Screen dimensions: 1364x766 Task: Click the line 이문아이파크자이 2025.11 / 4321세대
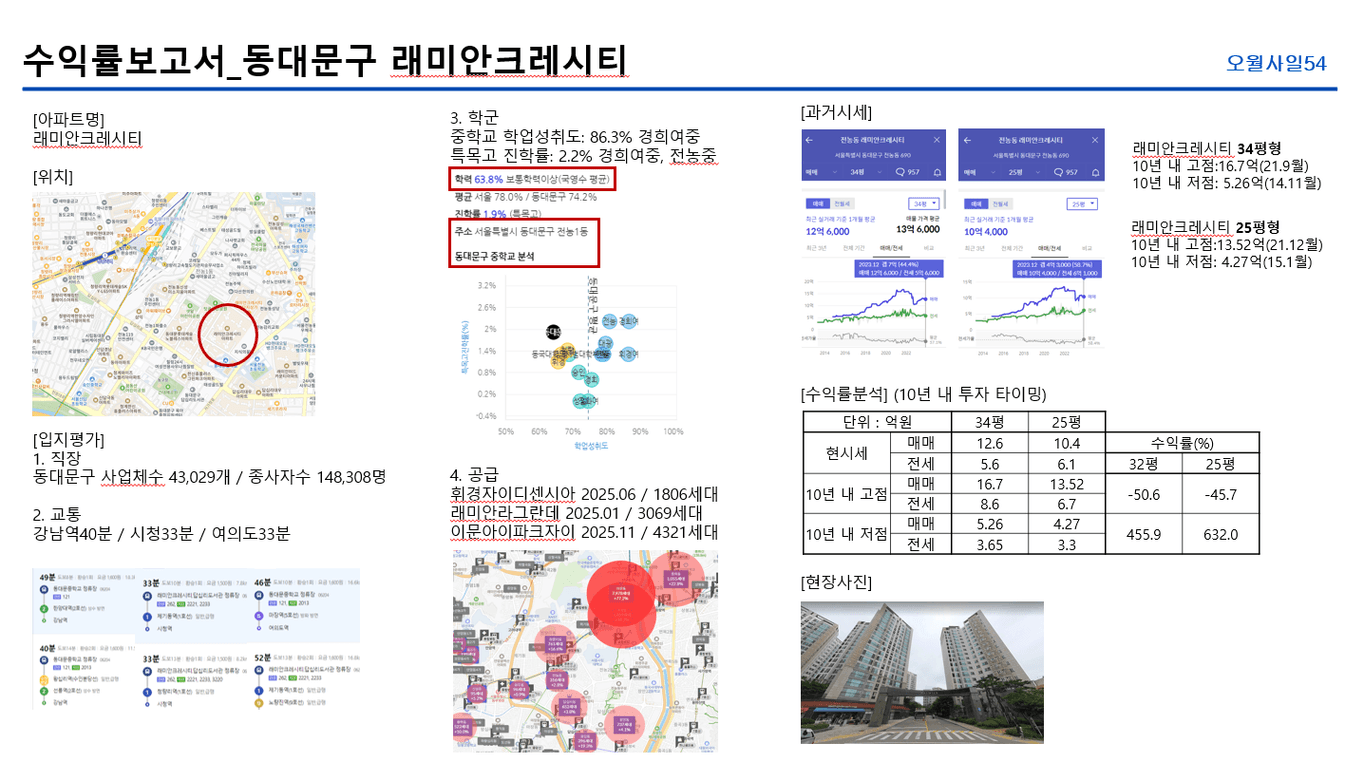pyautogui.click(x=584, y=533)
